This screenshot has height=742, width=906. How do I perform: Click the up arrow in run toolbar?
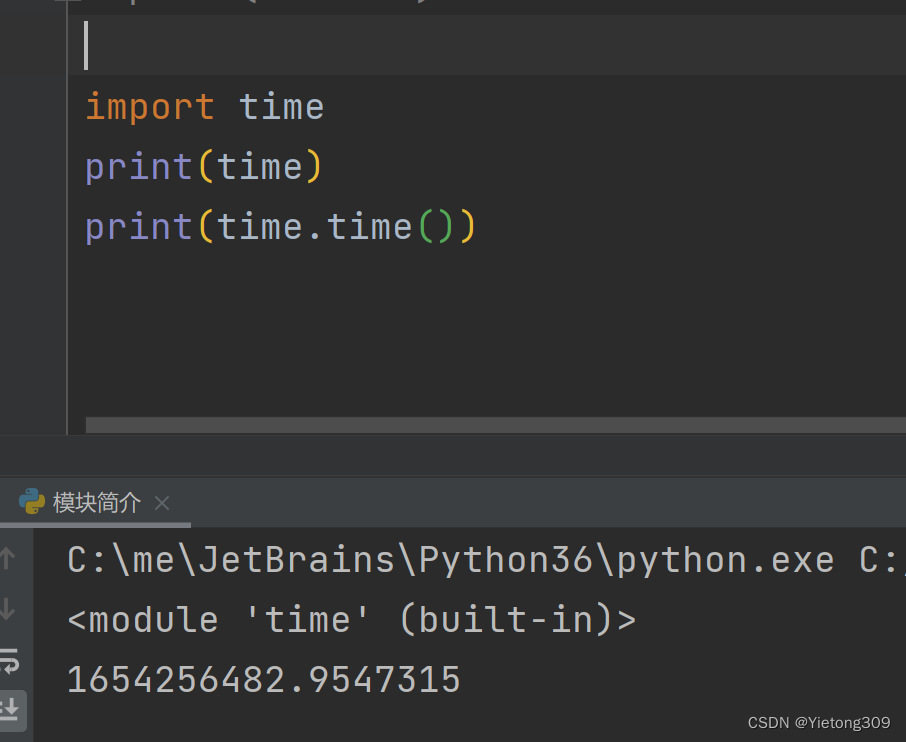[x=8, y=558]
